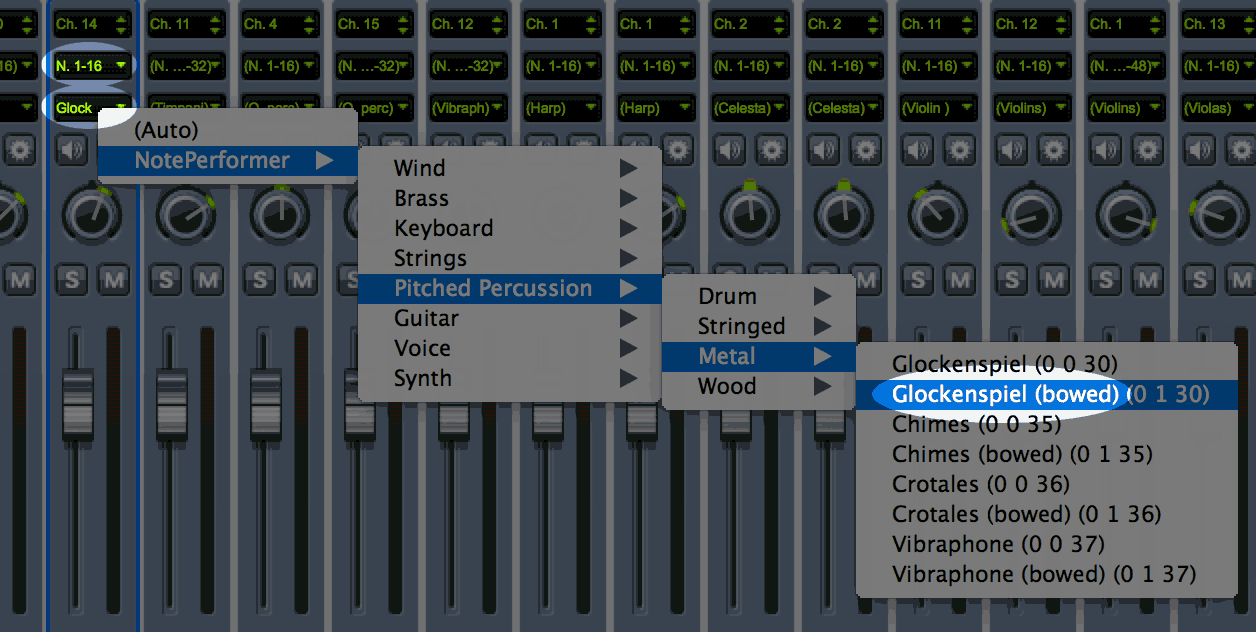Click the speaker icon on the Violins Ch. 12 strip

point(1011,150)
